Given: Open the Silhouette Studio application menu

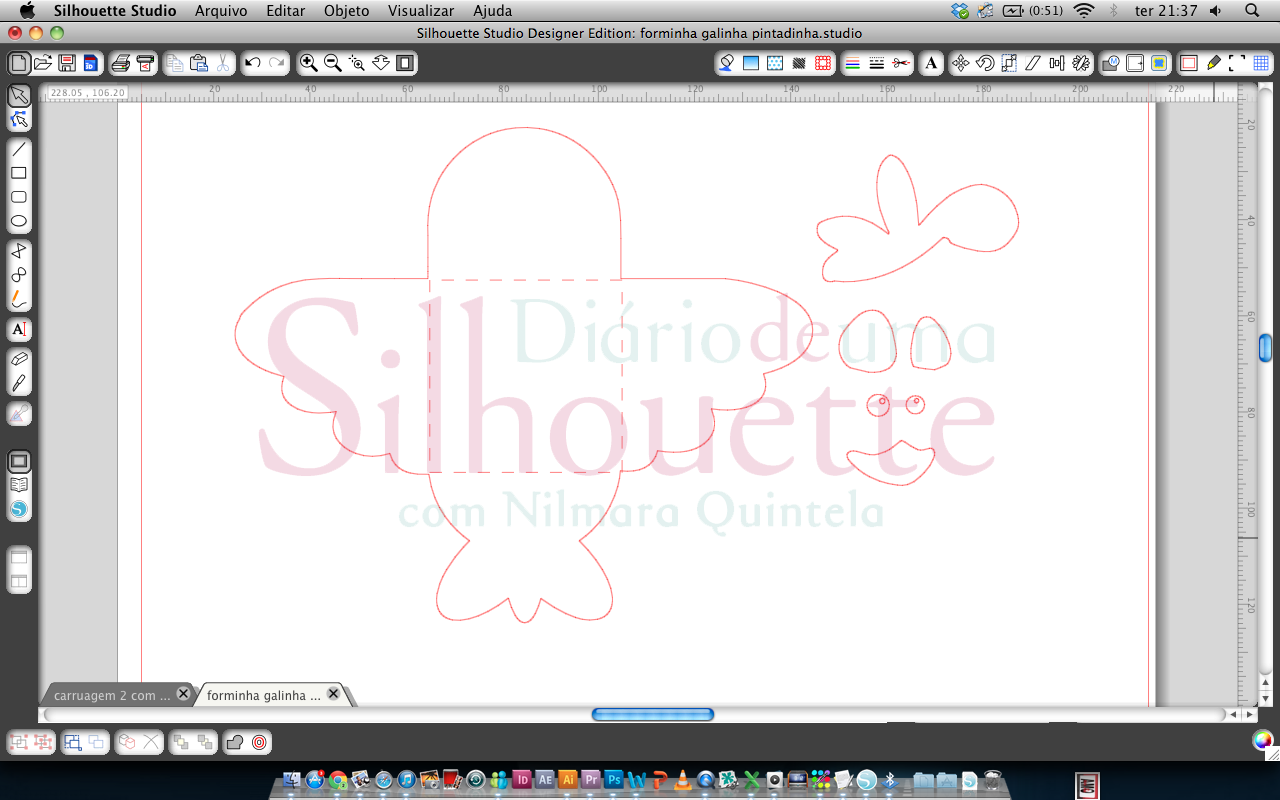Looking at the screenshot, I should (115, 11).
